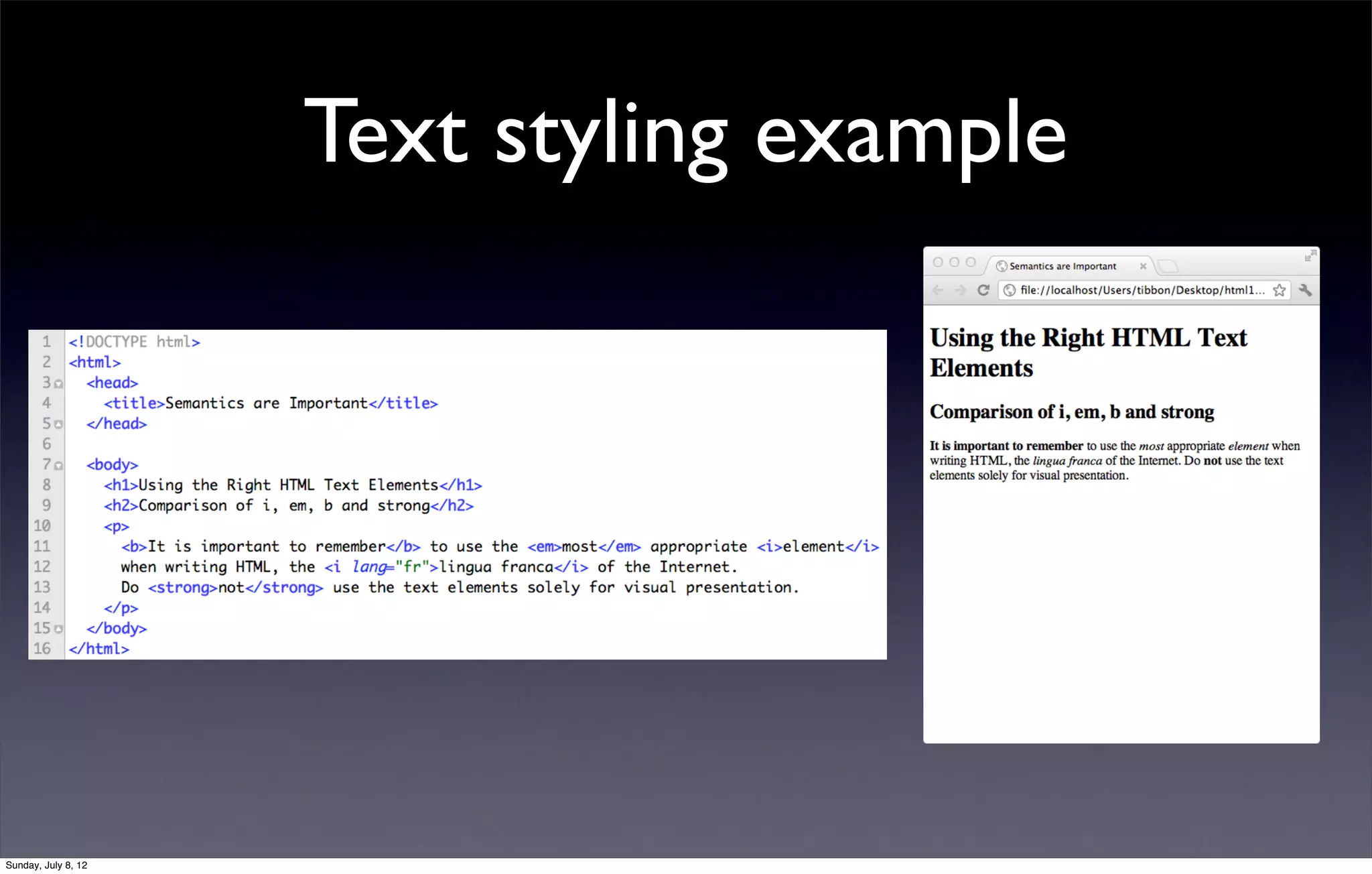Click the <strong>not</strong> code on line 13
This screenshot has width=1372, height=874.
coord(236,588)
